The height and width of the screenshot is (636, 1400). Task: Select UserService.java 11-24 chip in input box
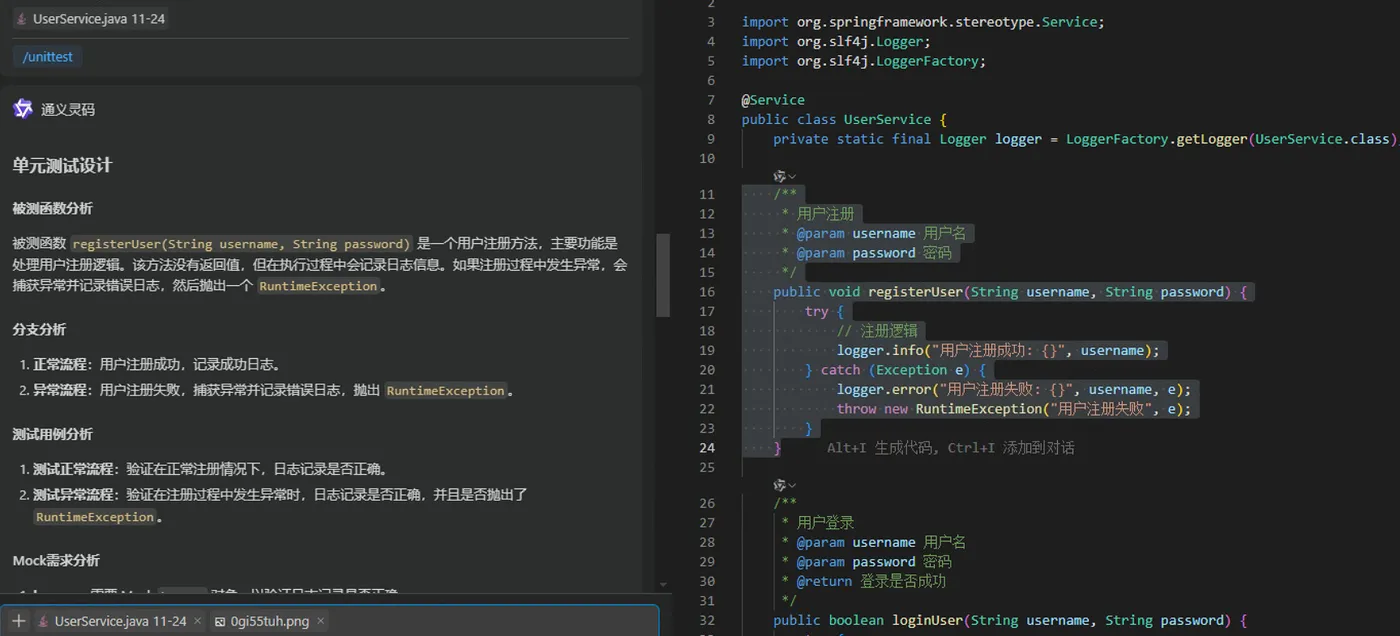120,621
